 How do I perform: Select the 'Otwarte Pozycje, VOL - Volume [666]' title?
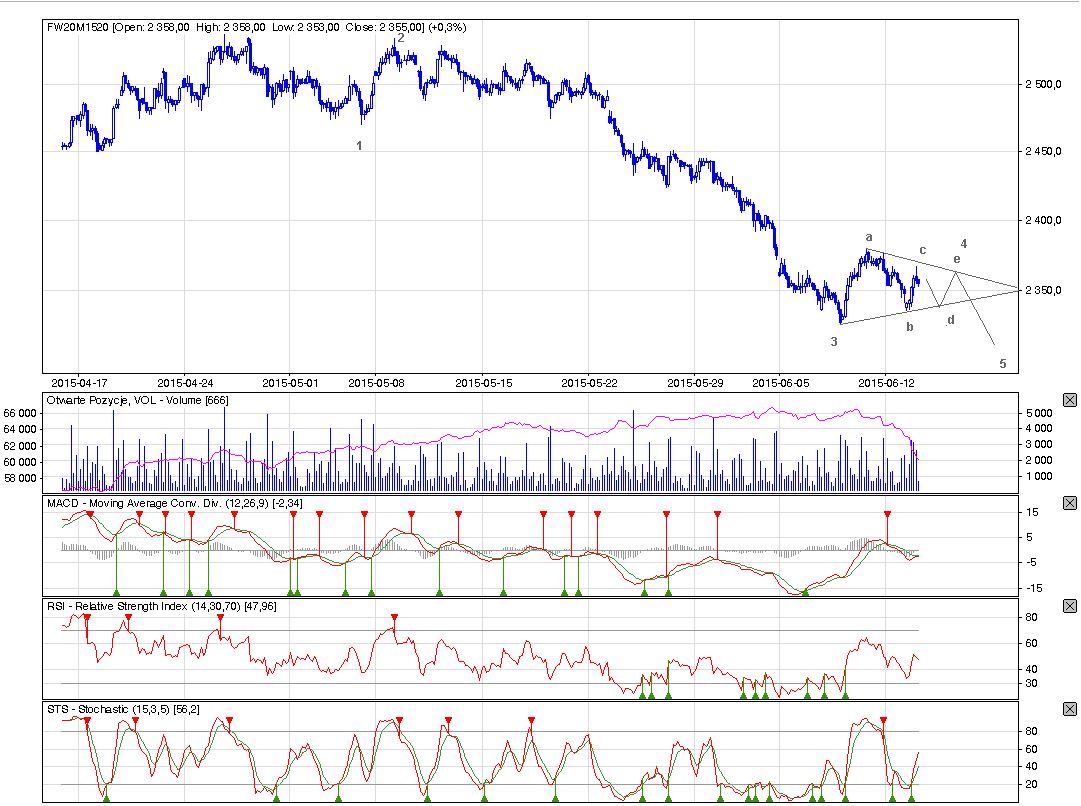[137, 400]
